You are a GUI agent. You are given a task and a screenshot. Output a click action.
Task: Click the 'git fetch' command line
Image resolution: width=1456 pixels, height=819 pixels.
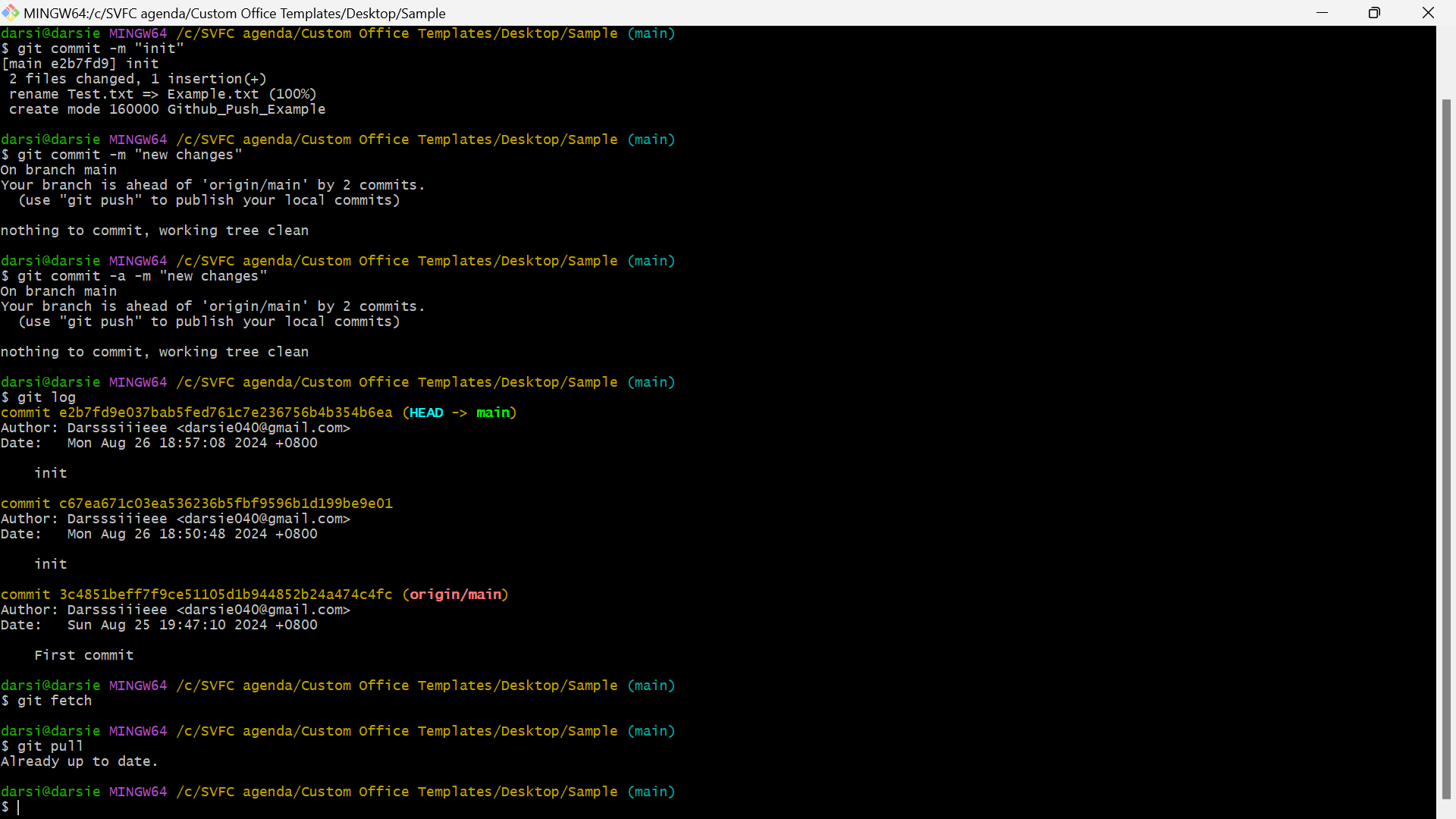point(46,701)
